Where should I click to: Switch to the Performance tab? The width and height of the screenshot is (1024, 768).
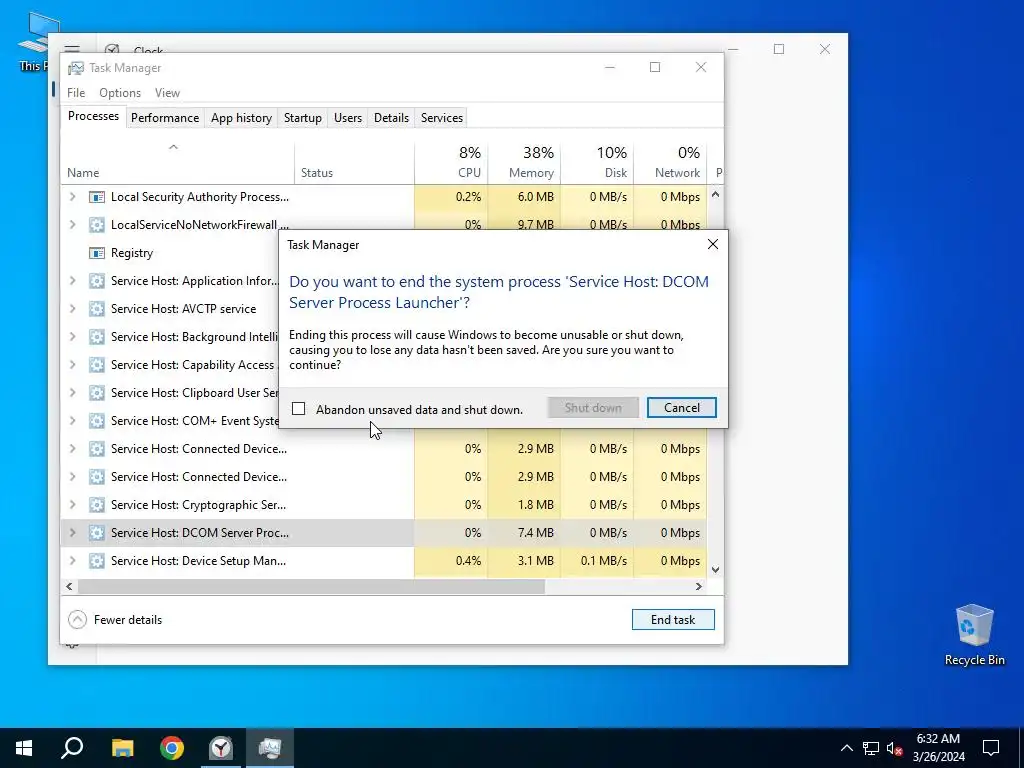pos(165,118)
